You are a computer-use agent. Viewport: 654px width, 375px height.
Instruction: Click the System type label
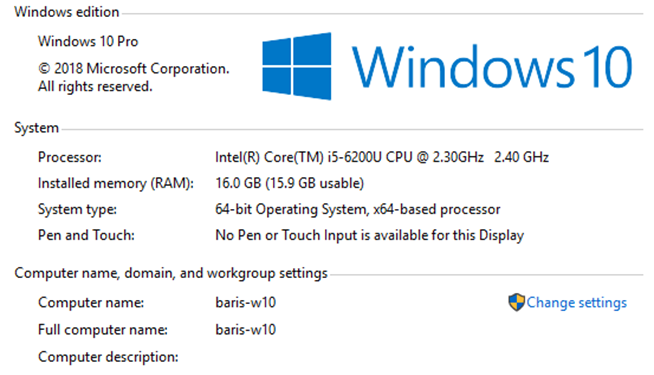[x=77, y=209]
